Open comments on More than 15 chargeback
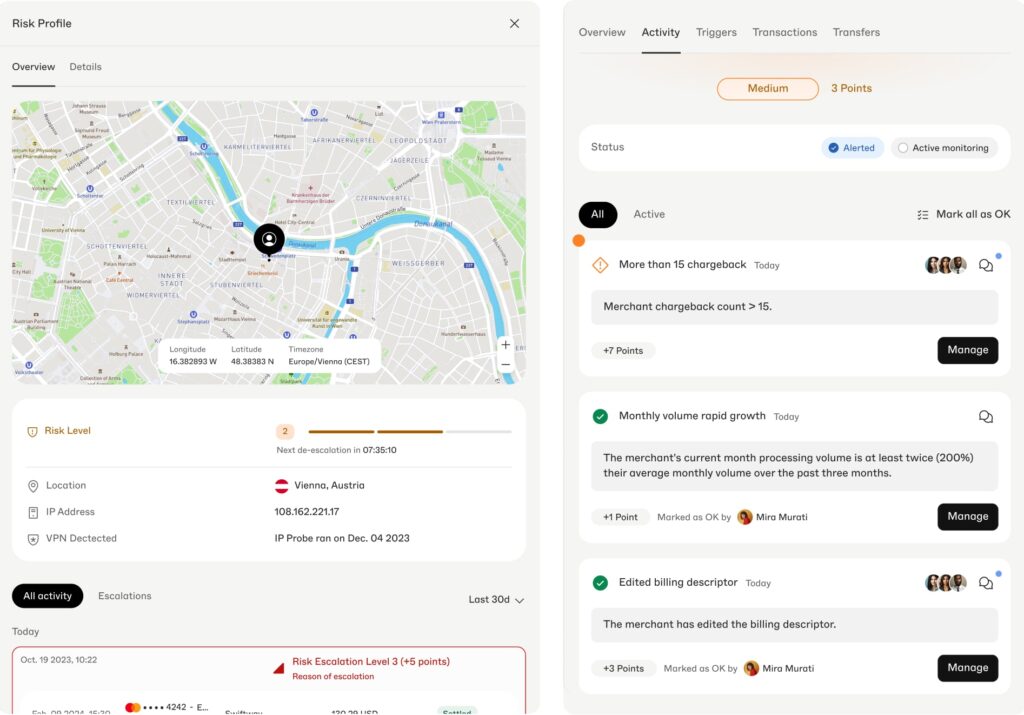Image resolution: width=1024 pixels, height=715 pixels. 985,265
